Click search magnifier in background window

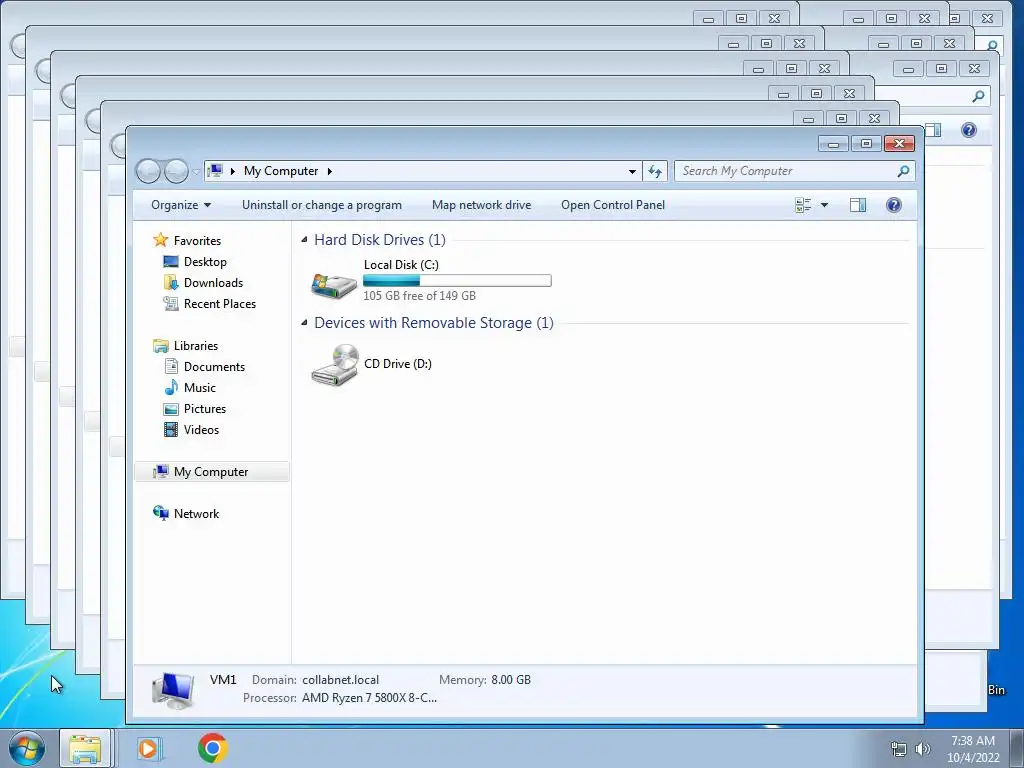coord(978,97)
